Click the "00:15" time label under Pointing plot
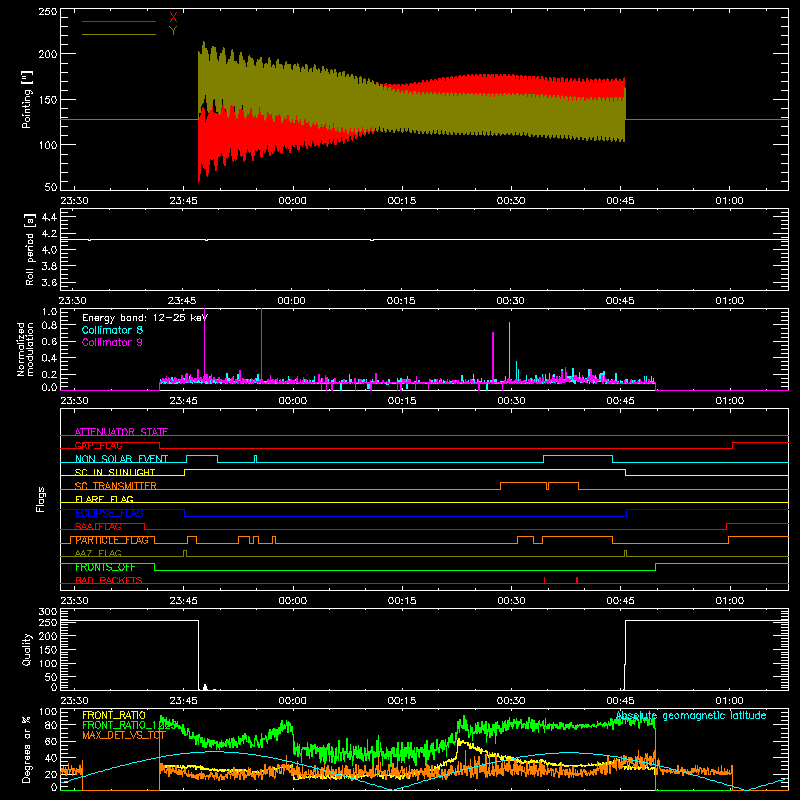 [x=402, y=201]
